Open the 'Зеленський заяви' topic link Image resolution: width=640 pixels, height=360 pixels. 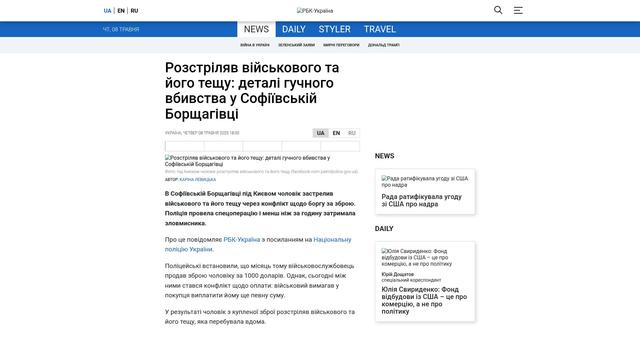click(296, 45)
